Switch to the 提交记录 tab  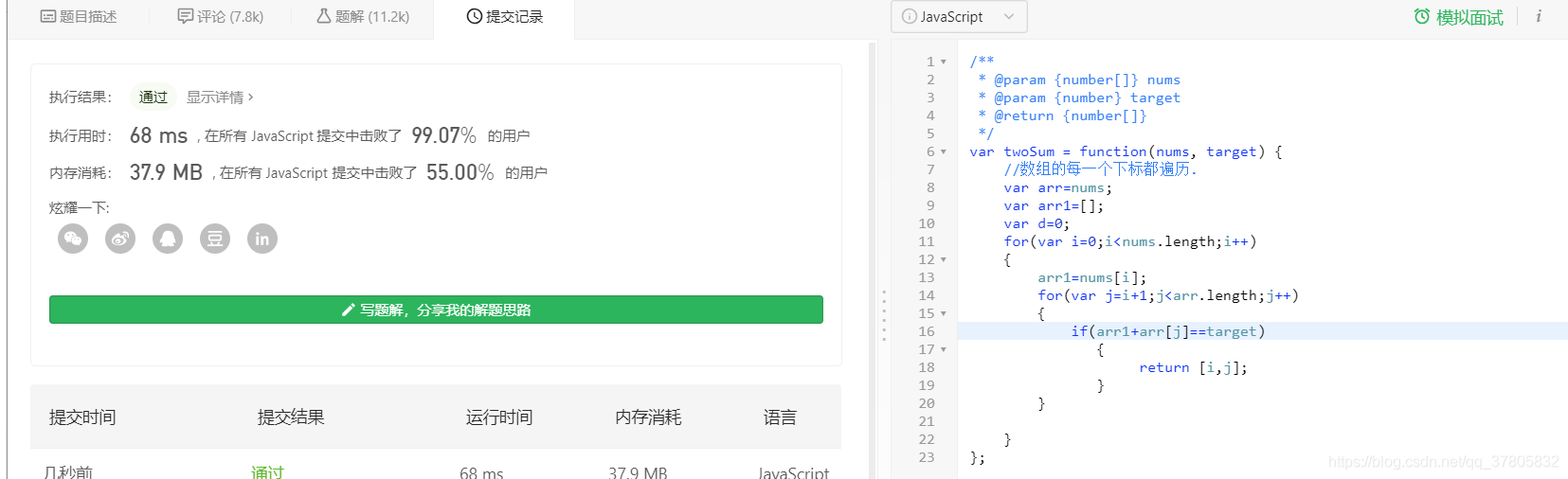[x=505, y=17]
